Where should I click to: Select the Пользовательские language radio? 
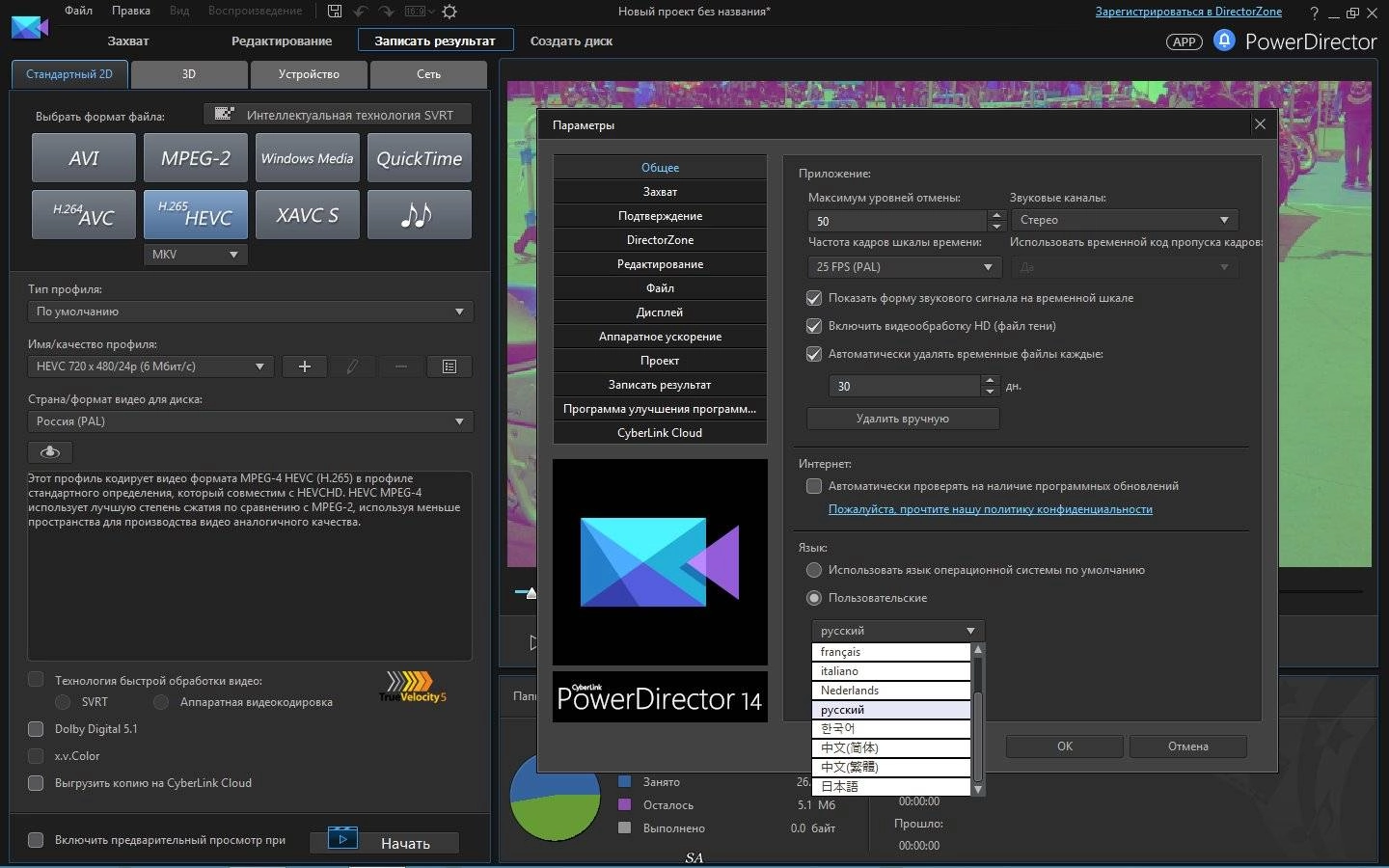point(814,598)
